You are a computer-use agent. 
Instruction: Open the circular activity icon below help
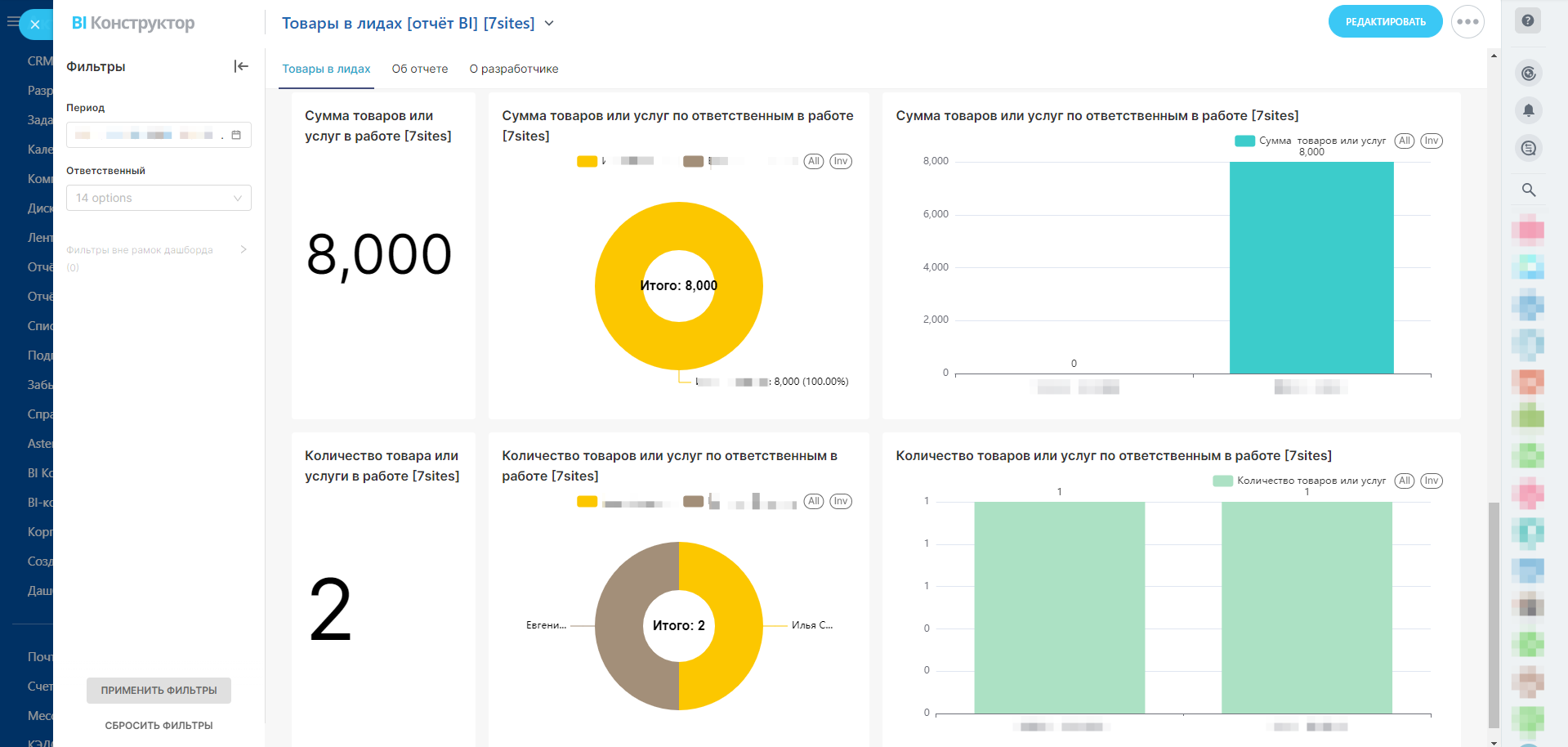click(1528, 74)
